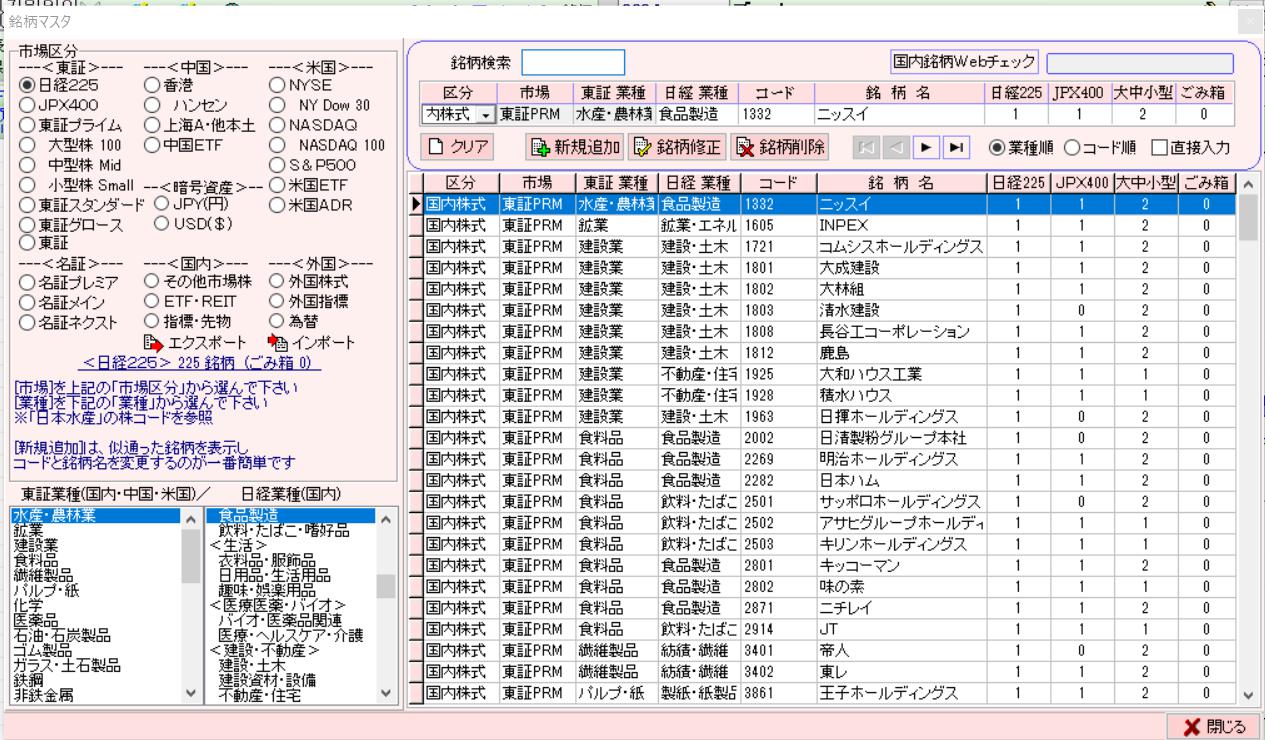Click the 東証業種 list scroll-down arrow

point(190,692)
